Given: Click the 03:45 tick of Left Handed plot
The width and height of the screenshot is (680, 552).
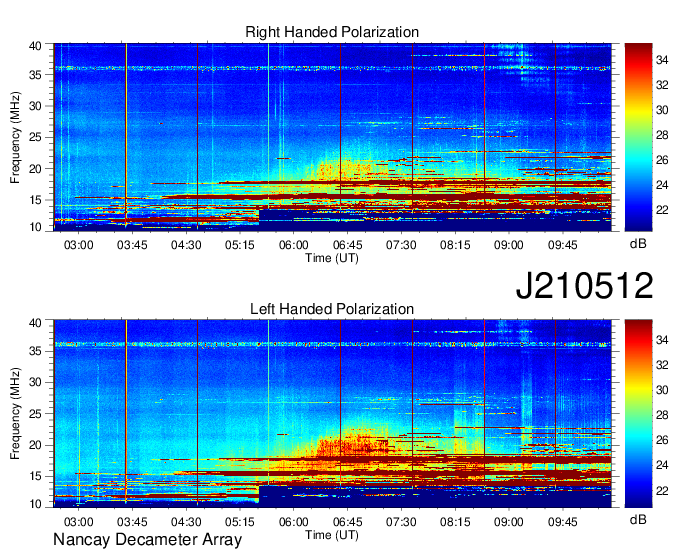Looking at the screenshot, I should [132, 522].
